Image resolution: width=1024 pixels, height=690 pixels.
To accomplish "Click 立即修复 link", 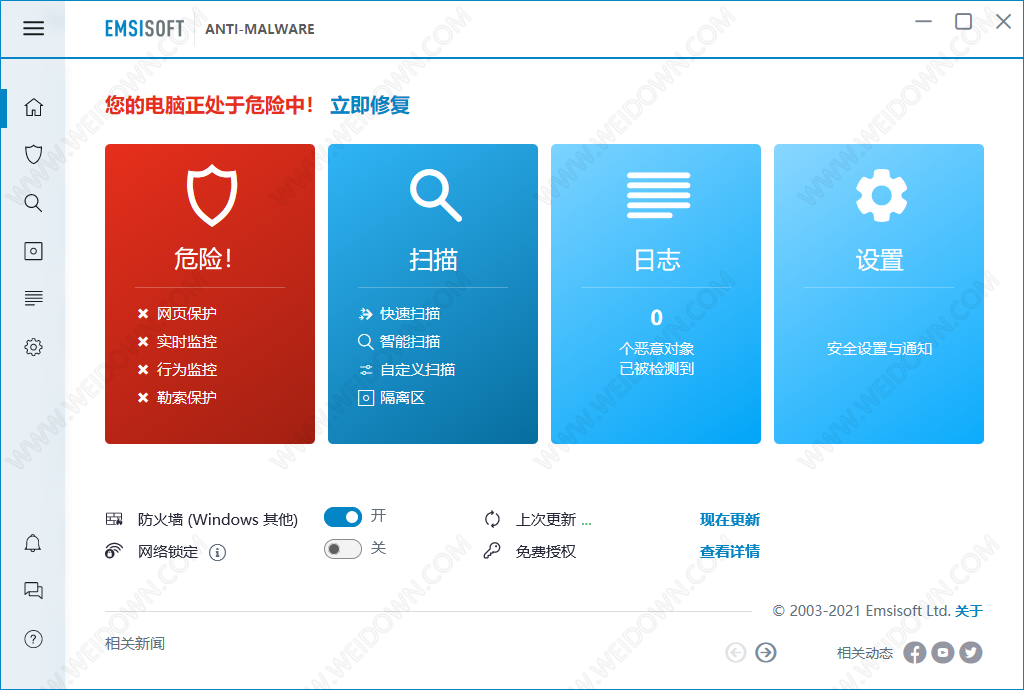I will pos(370,105).
